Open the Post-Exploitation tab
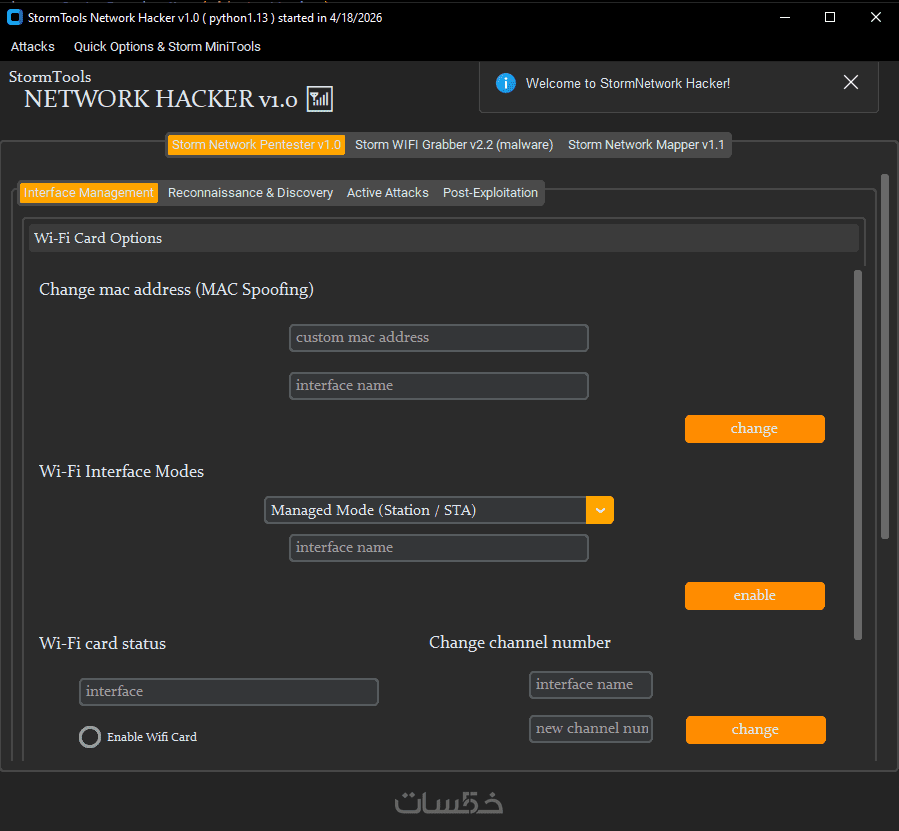 (x=490, y=193)
